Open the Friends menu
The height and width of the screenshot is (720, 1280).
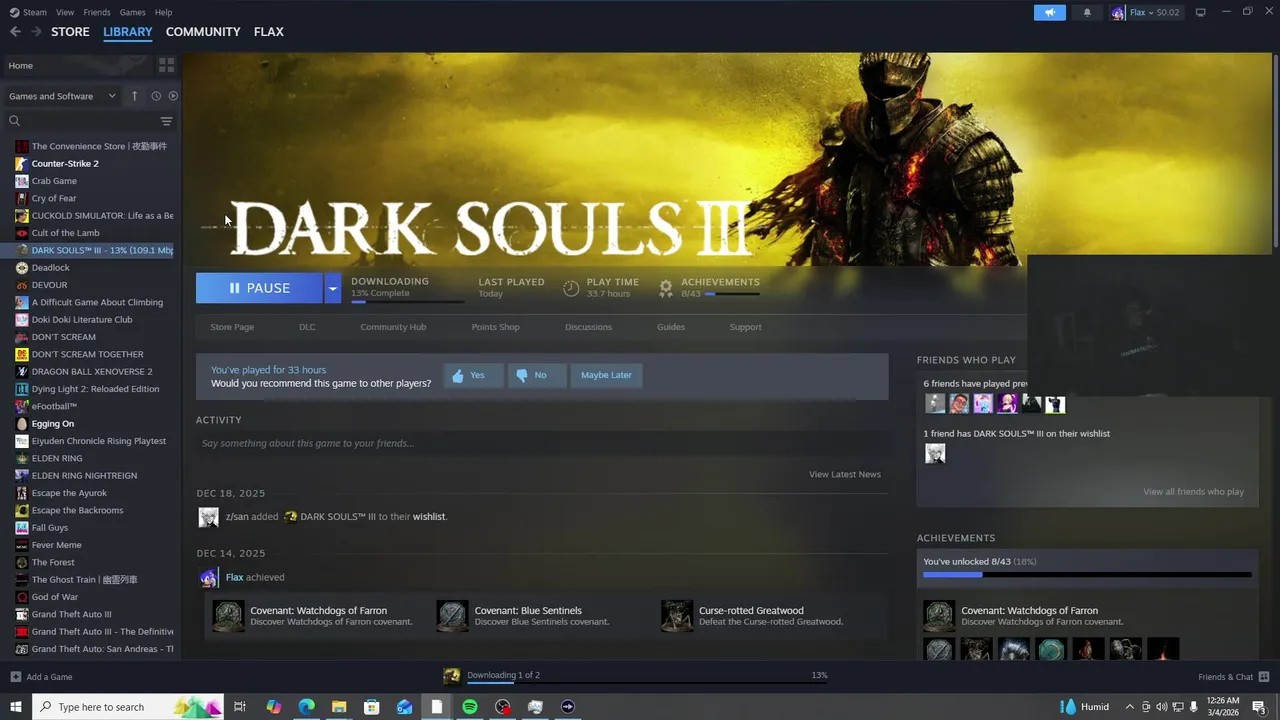97,12
